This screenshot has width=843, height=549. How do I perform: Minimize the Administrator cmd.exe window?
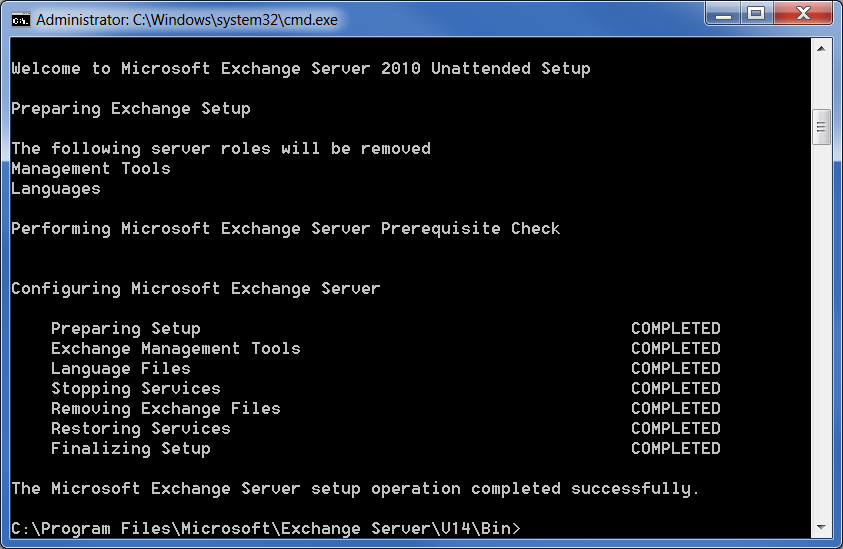723,13
